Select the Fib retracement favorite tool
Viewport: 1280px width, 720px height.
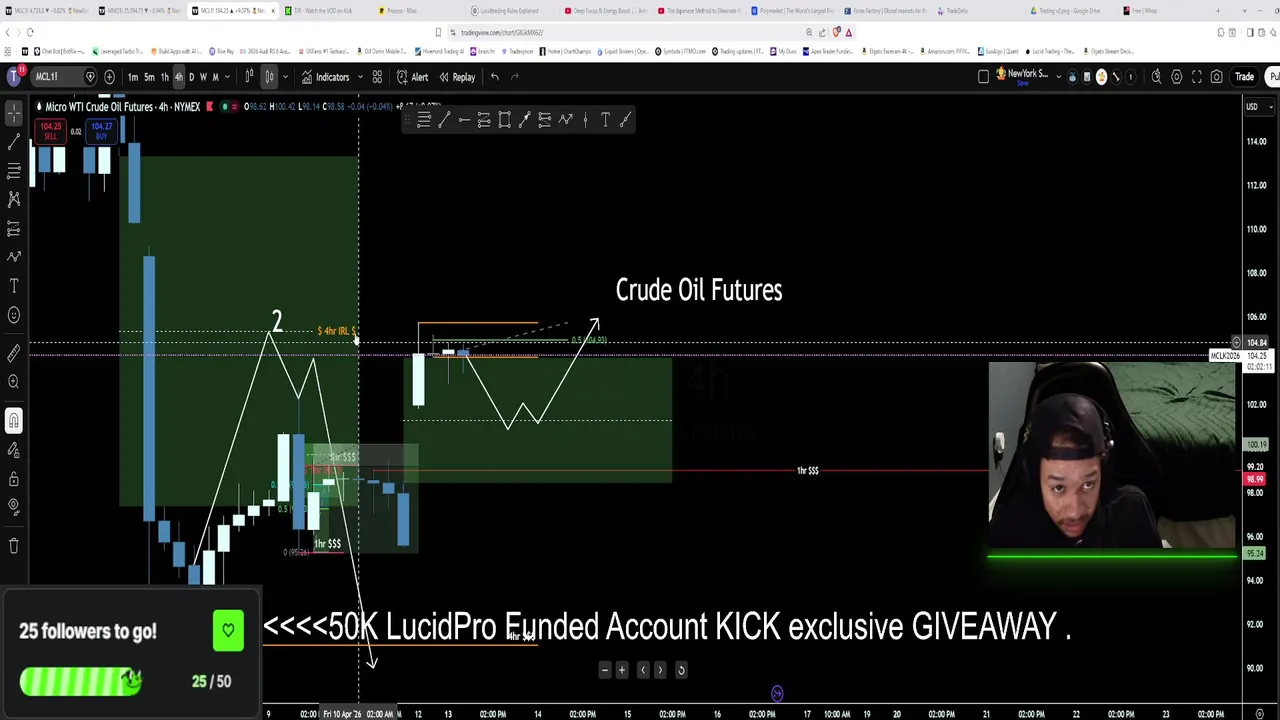point(424,120)
